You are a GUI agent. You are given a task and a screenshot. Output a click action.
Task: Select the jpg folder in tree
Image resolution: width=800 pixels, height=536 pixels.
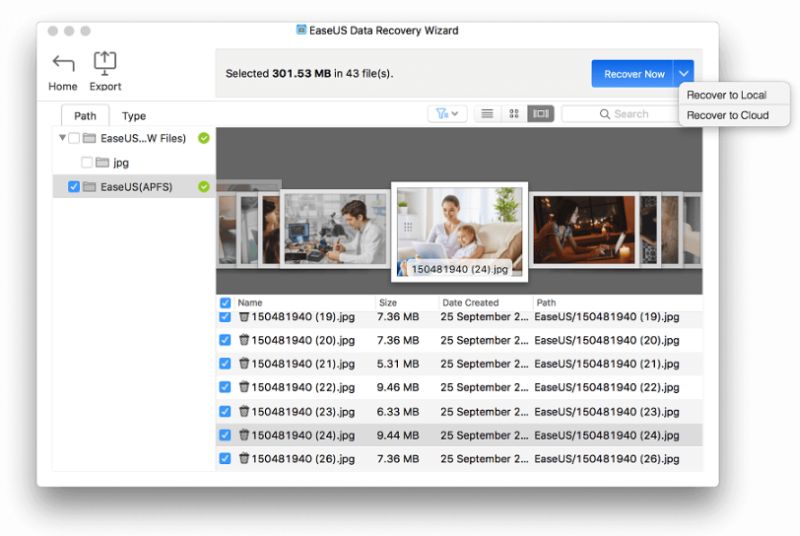click(x=121, y=162)
